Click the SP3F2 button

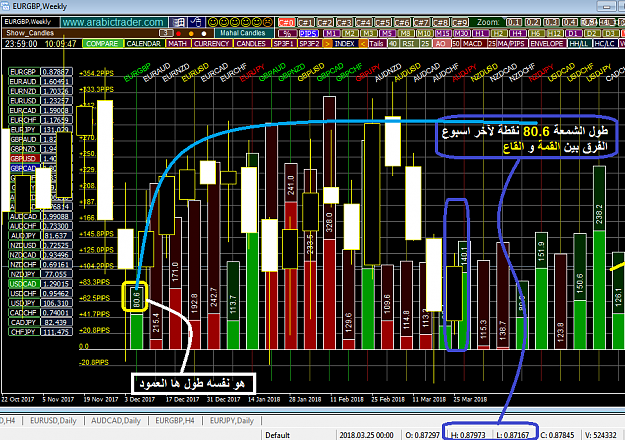pyautogui.click(x=309, y=43)
